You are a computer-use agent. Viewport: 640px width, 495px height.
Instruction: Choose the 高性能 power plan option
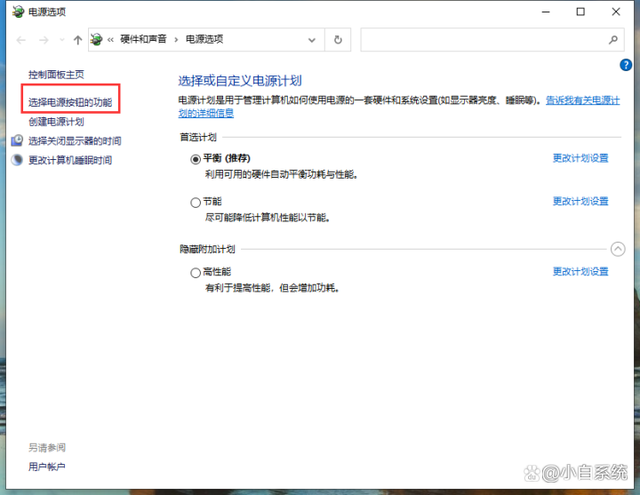195,272
